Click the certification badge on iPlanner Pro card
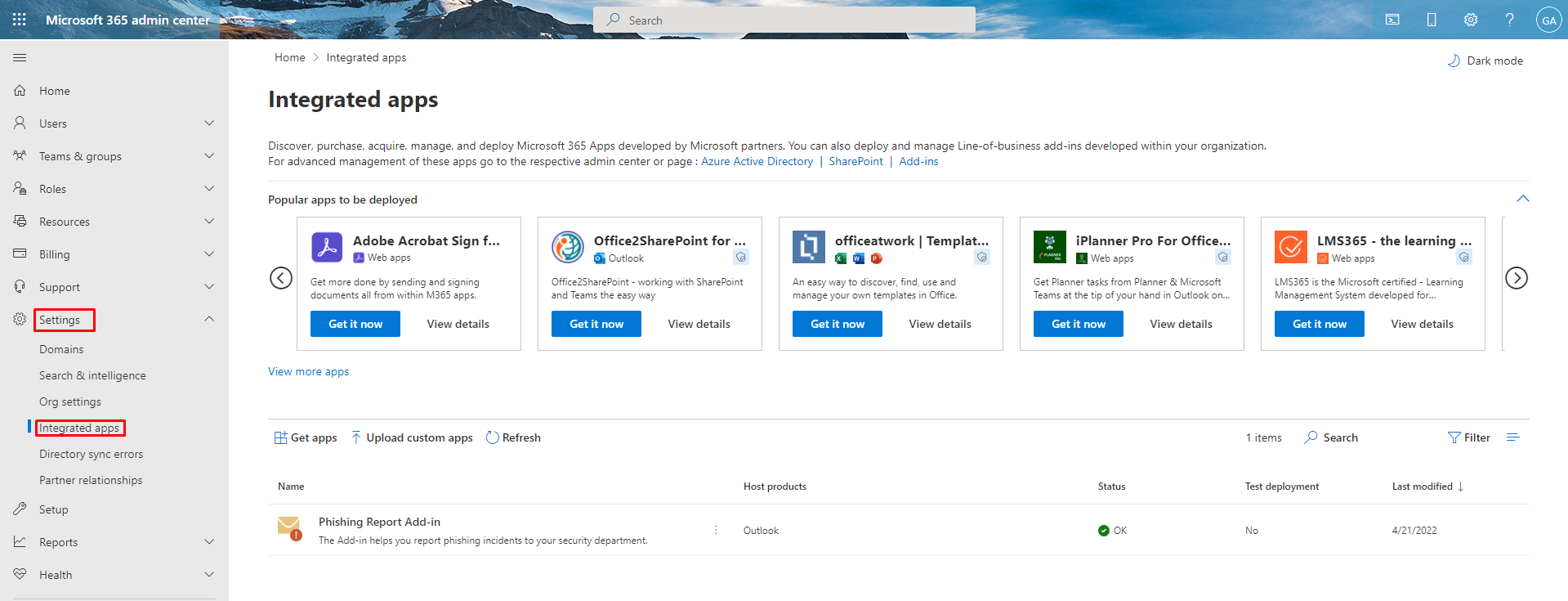Screen dimensions: 1568x601 click(1222, 258)
